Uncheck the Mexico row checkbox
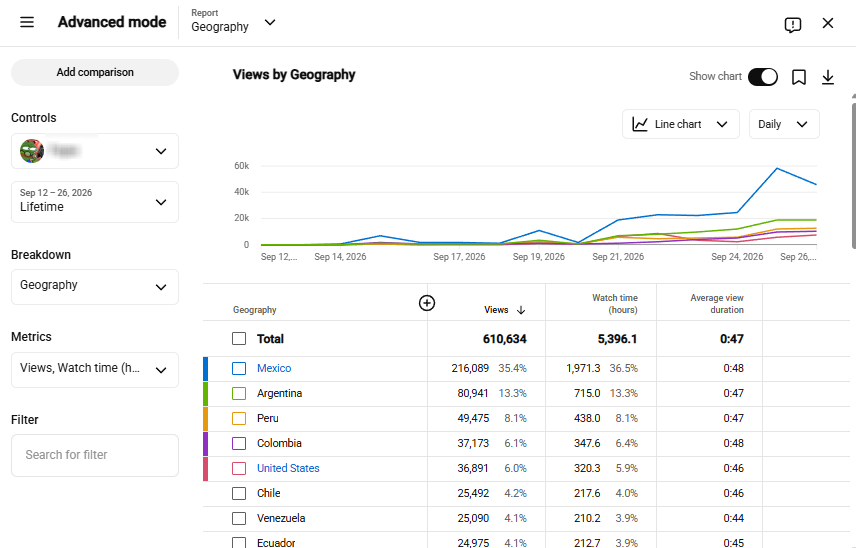Image resolution: width=856 pixels, height=548 pixels. tap(239, 368)
